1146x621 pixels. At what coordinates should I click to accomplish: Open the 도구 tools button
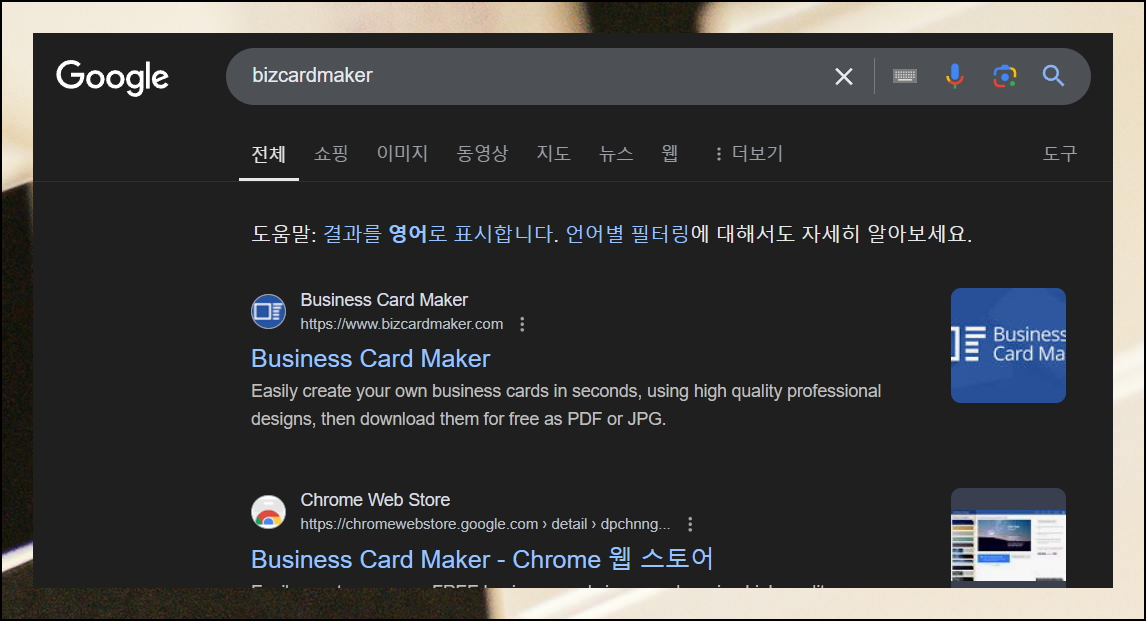point(1059,153)
